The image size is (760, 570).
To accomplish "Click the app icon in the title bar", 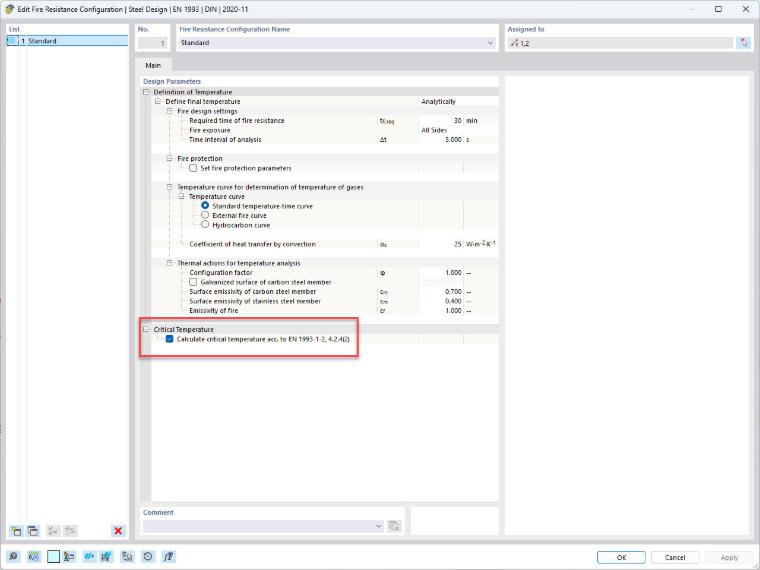I will [9, 9].
